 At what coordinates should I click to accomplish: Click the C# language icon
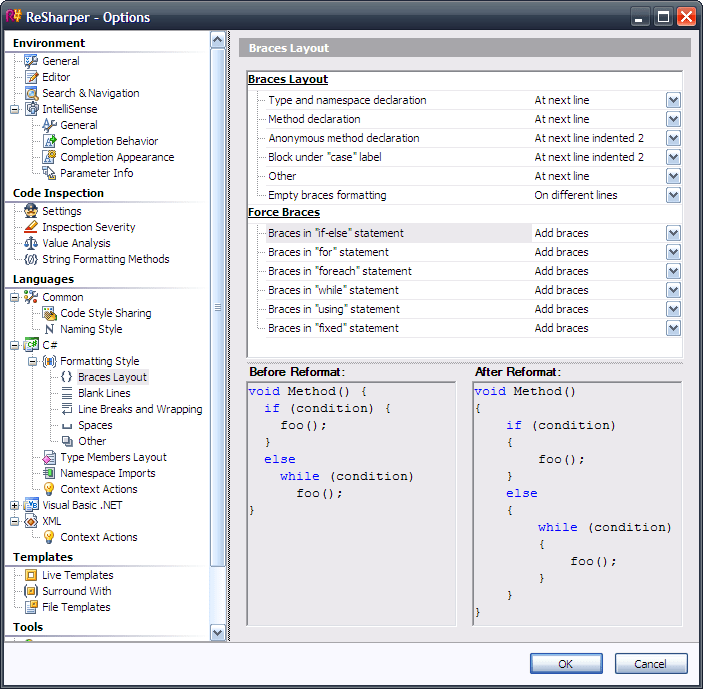click(x=31, y=345)
